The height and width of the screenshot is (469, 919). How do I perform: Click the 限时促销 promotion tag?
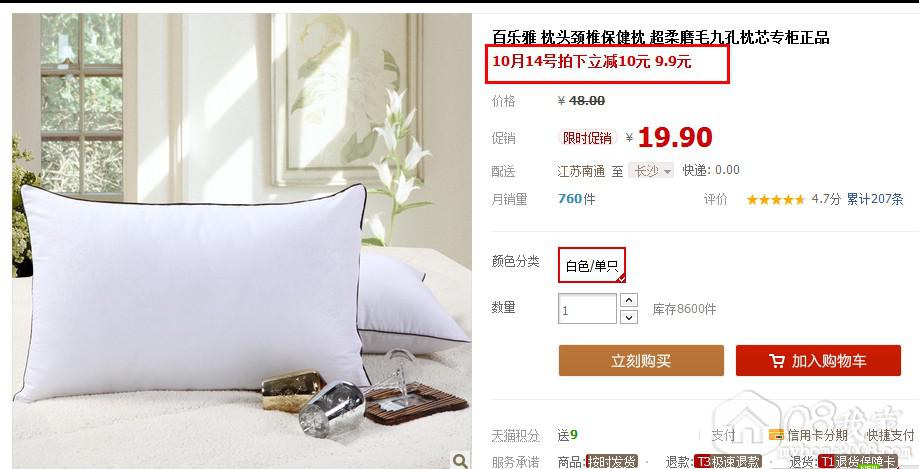pos(587,138)
